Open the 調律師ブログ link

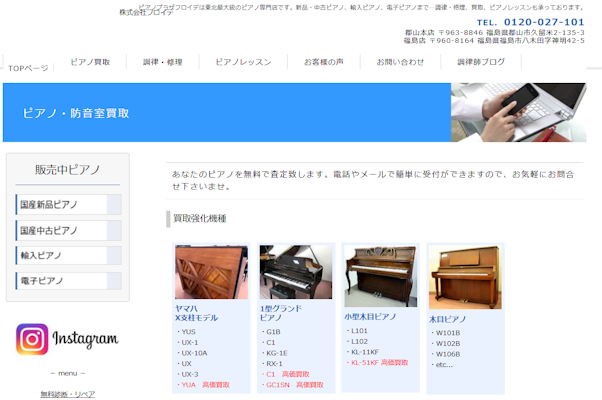pyautogui.click(x=481, y=62)
